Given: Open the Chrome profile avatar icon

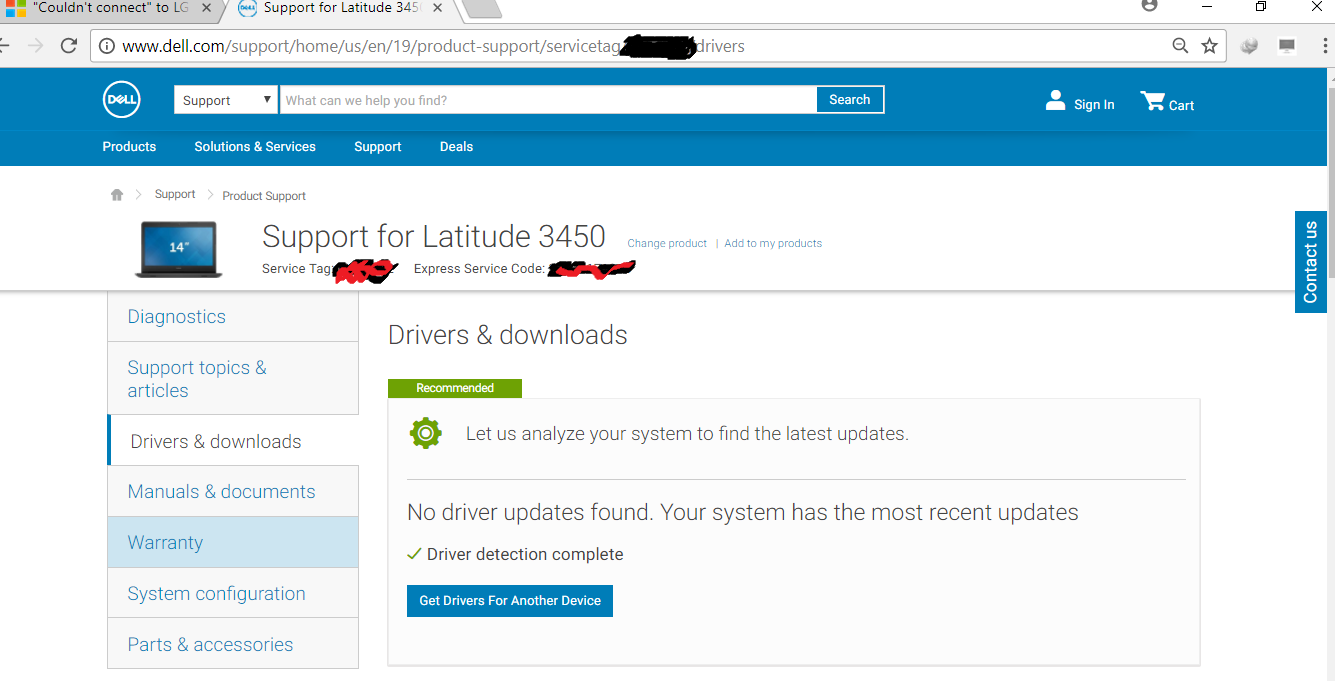Looking at the screenshot, I should (x=1149, y=6).
